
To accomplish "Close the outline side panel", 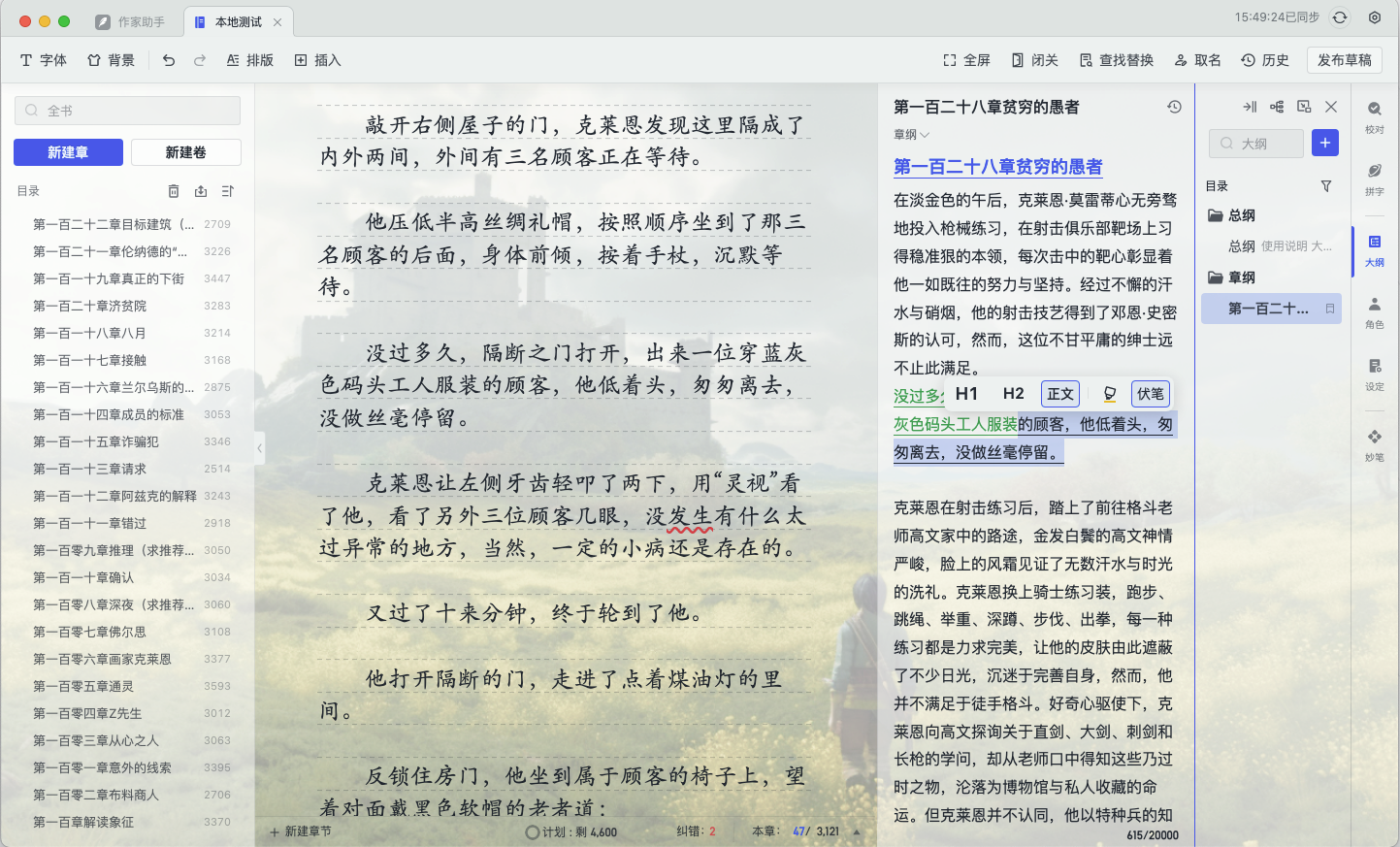I will pyautogui.click(x=1331, y=107).
